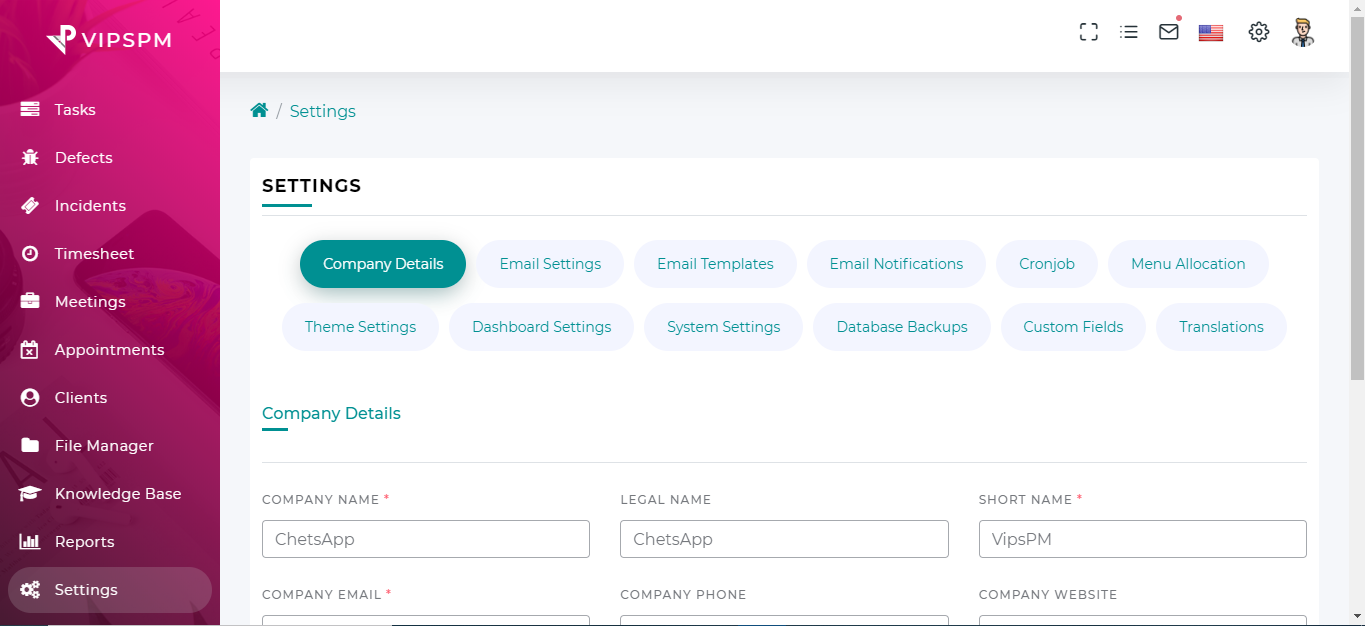Switch to the Theme Settings tab

click(360, 327)
